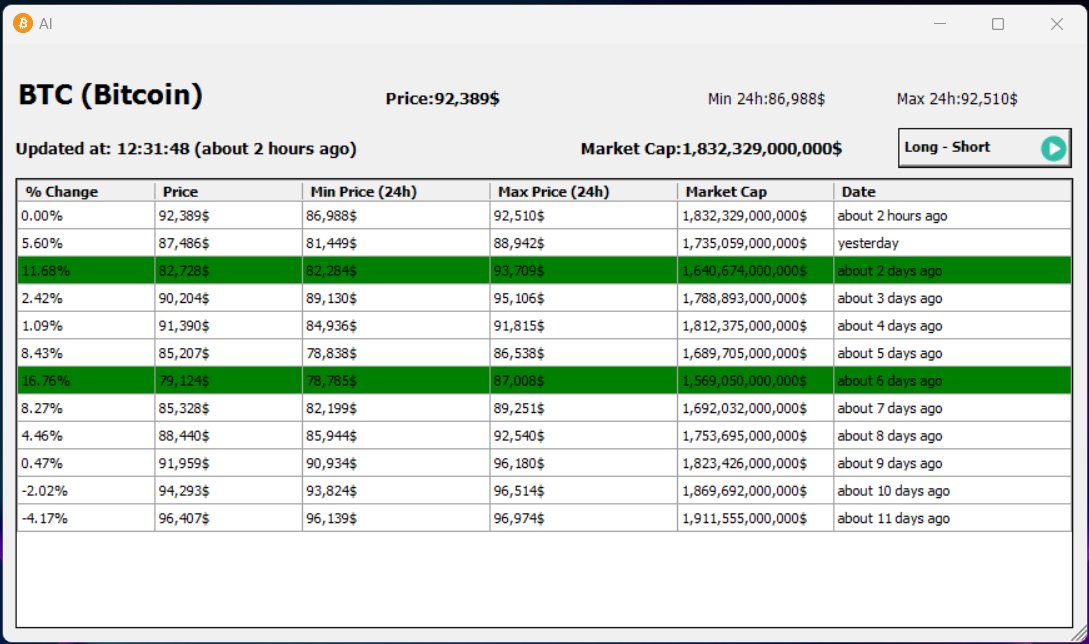
Task: Select the price cell 91,390$
Action: click(x=228, y=326)
